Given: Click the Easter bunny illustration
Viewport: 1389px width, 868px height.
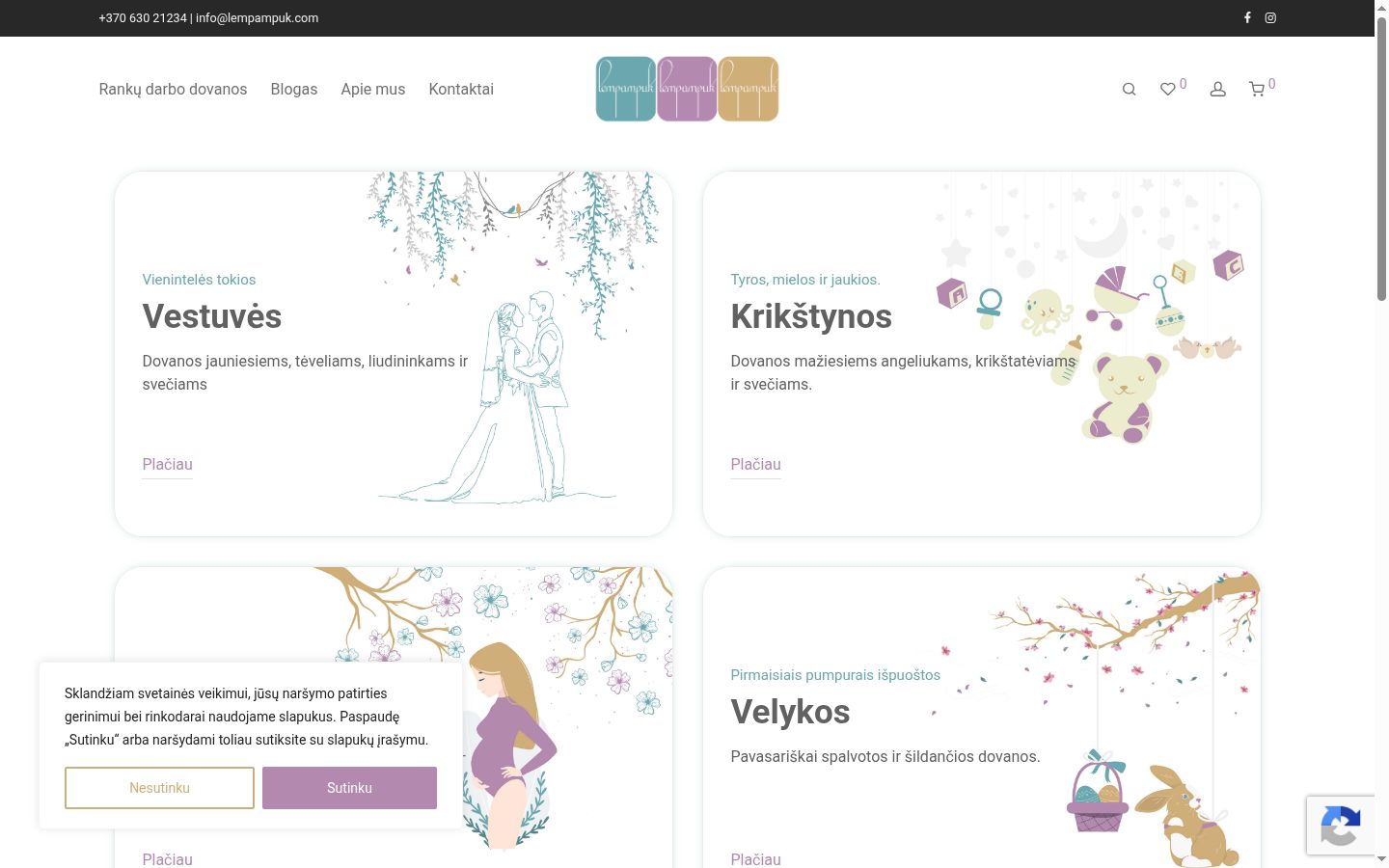Looking at the screenshot, I should (1186, 815).
